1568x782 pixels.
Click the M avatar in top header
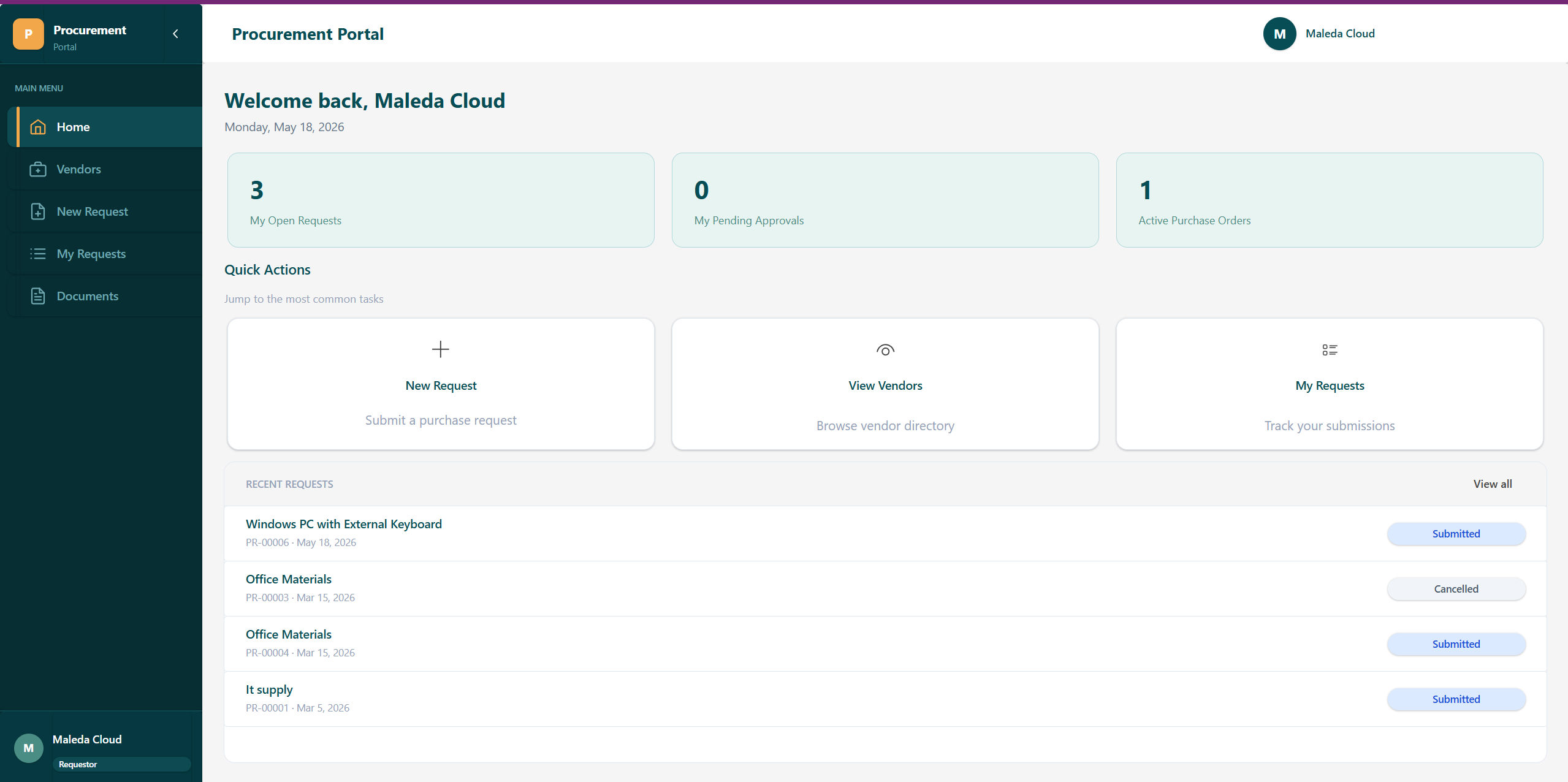(1279, 34)
